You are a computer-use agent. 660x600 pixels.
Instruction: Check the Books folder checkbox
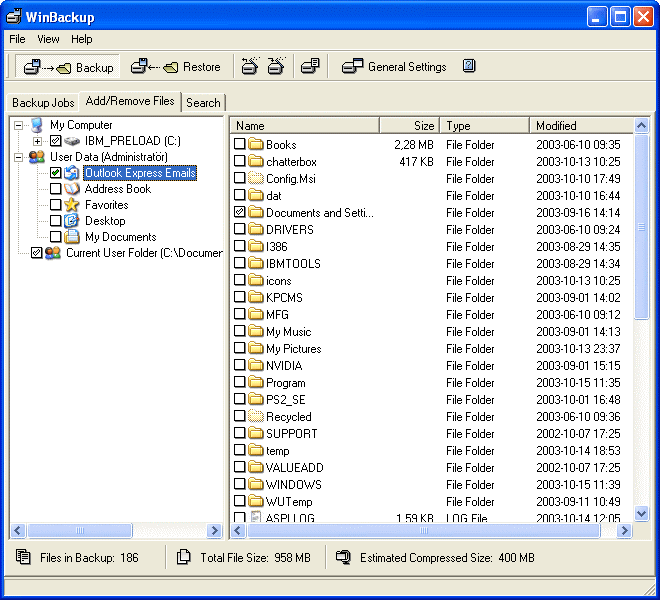pos(240,144)
